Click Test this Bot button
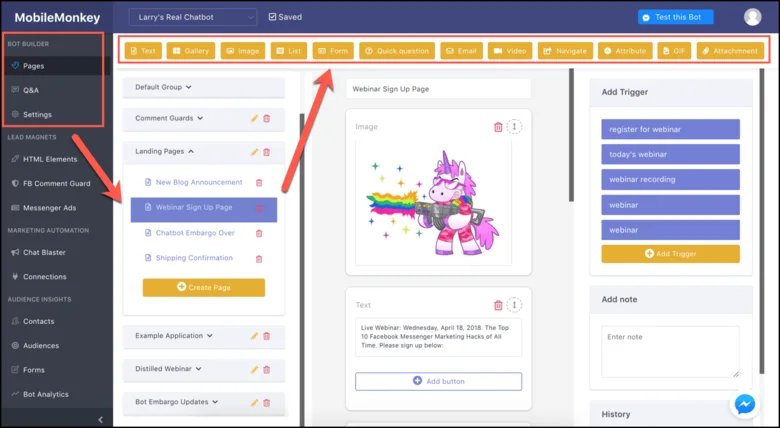 coord(676,17)
